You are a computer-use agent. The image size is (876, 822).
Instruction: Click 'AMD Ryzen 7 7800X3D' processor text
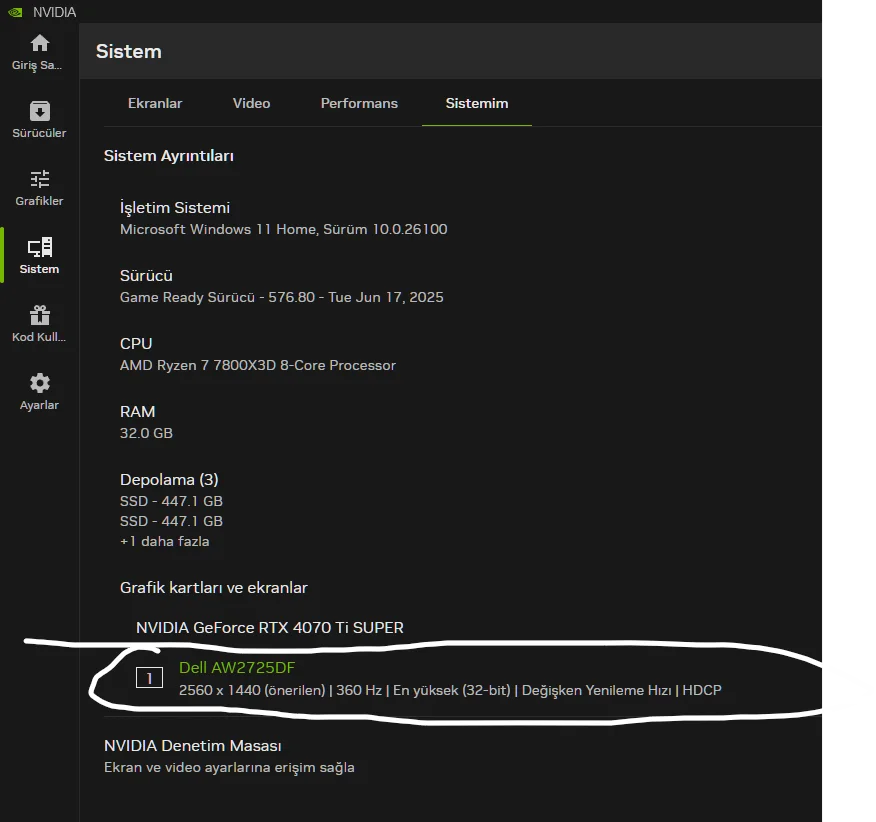coord(258,365)
